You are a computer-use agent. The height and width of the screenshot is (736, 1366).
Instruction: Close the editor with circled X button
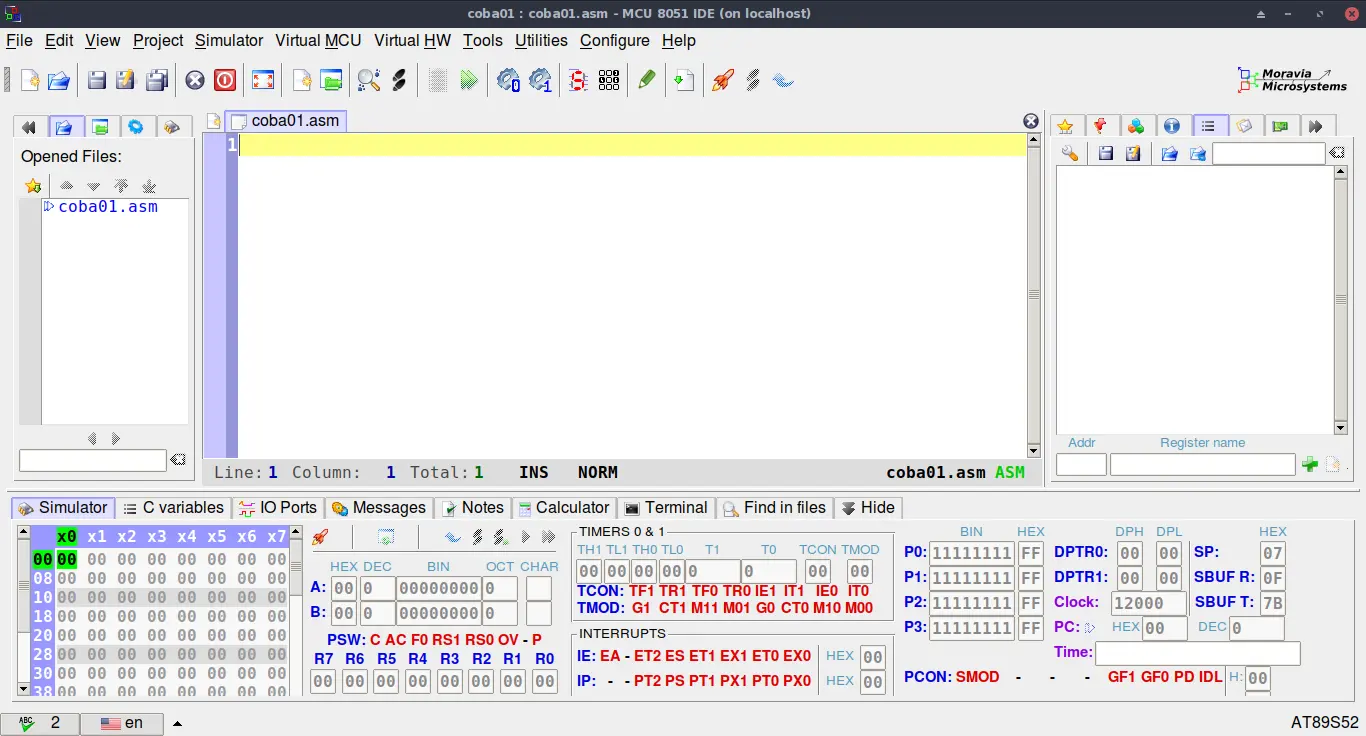[1031, 121]
